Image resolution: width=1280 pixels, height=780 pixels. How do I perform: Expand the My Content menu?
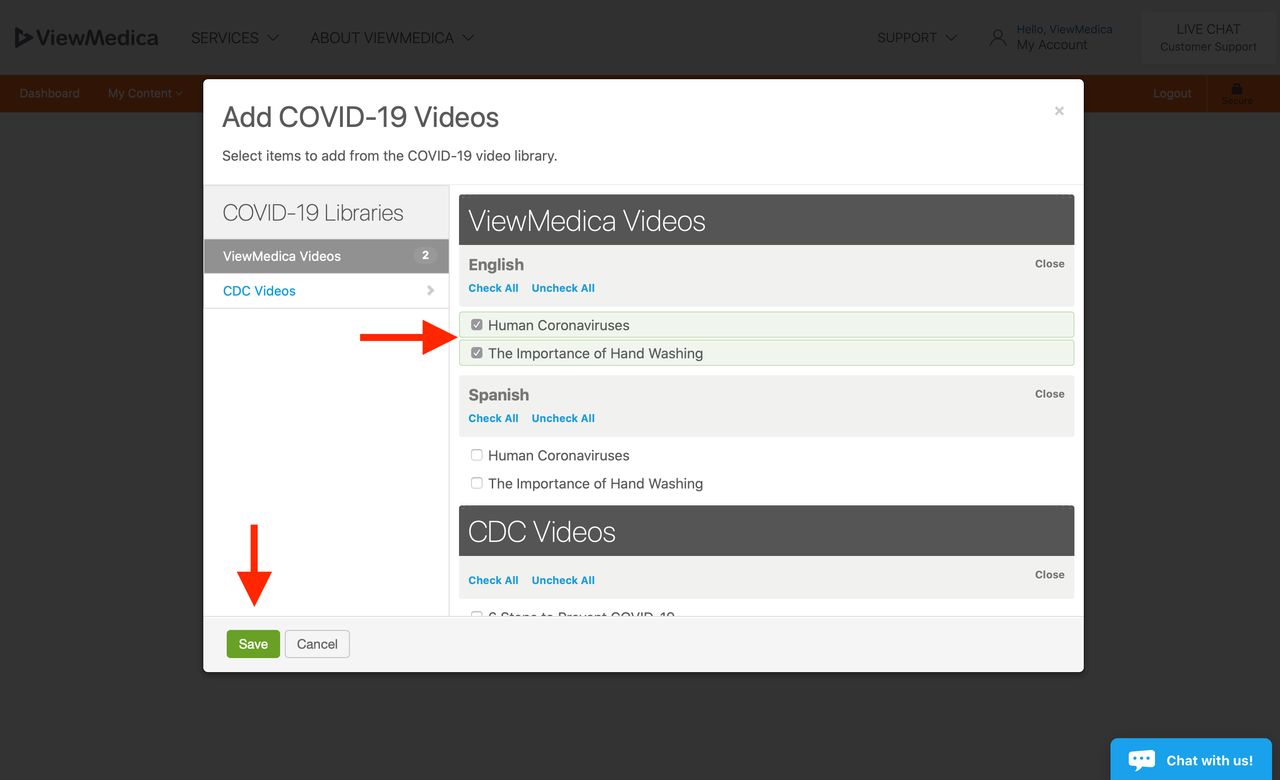(145, 93)
